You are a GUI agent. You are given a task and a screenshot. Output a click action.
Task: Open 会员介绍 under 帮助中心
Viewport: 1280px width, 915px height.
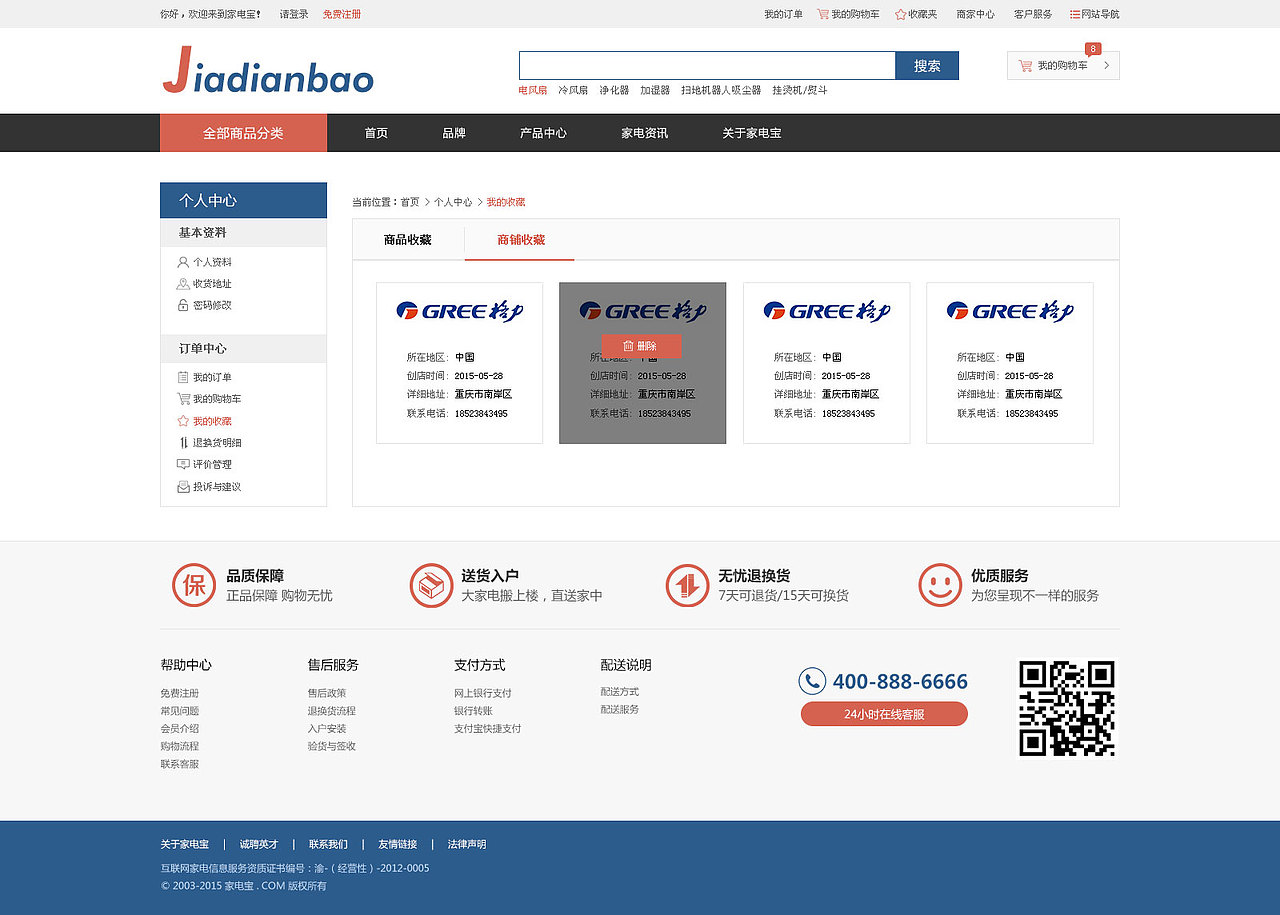coord(180,729)
